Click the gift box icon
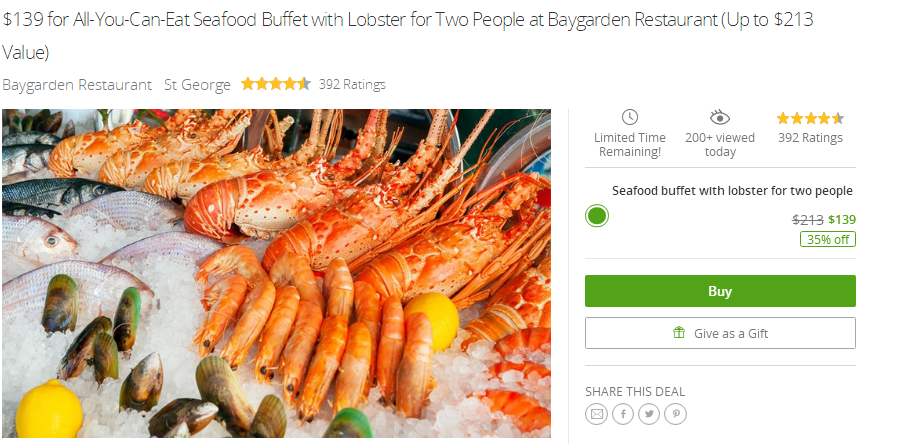 point(679,332)
